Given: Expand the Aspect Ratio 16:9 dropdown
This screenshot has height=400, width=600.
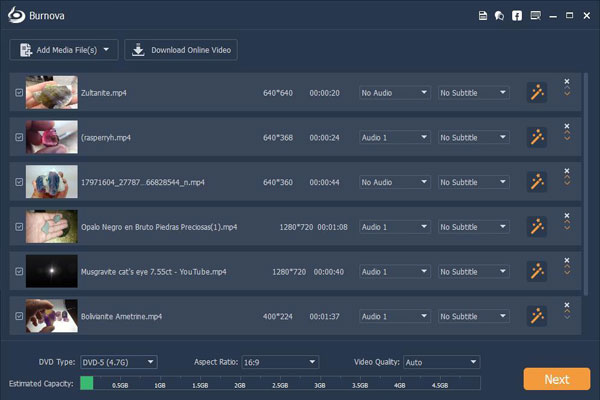Looking at the screenshot, I should pos(271,362).
